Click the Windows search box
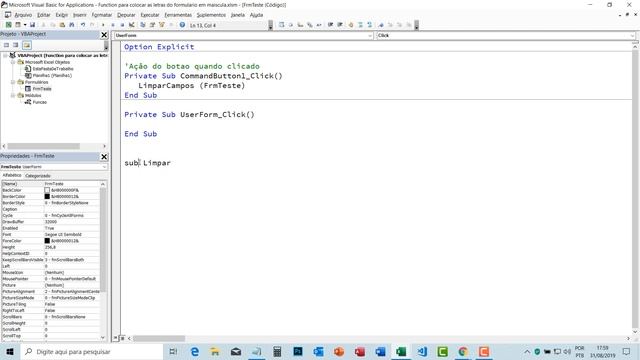Screen dimensions: 640x360 point(91,351)
